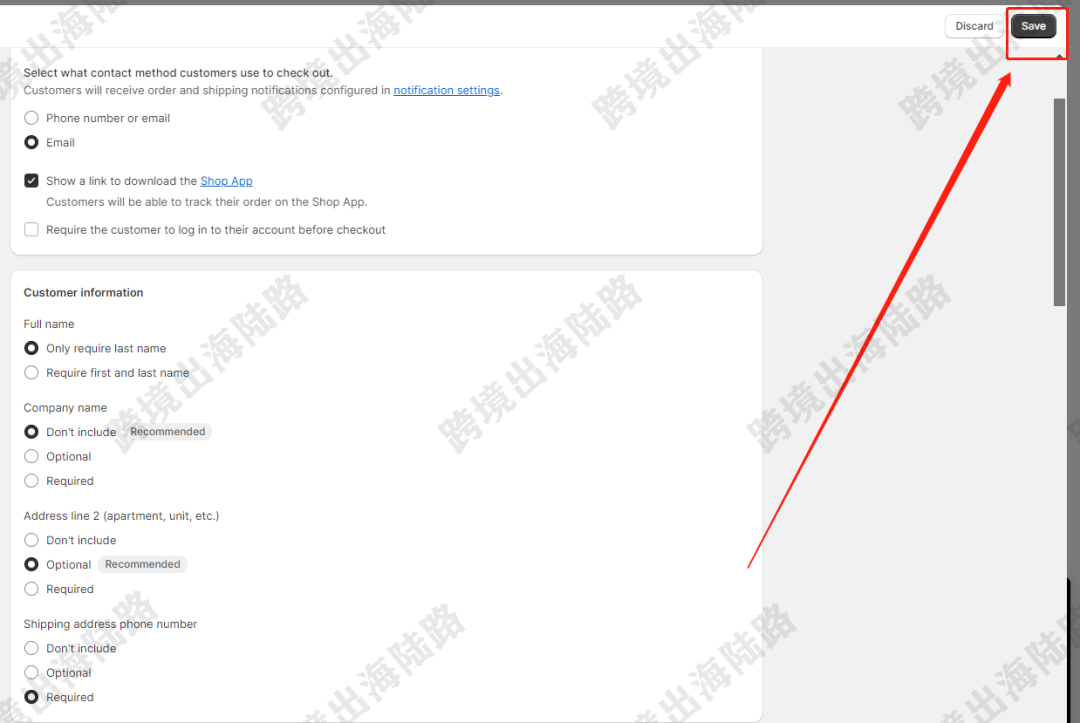The image size is (1080, 723).
Task: Set Company name to Optional
Action: click(x=31, y=457)
